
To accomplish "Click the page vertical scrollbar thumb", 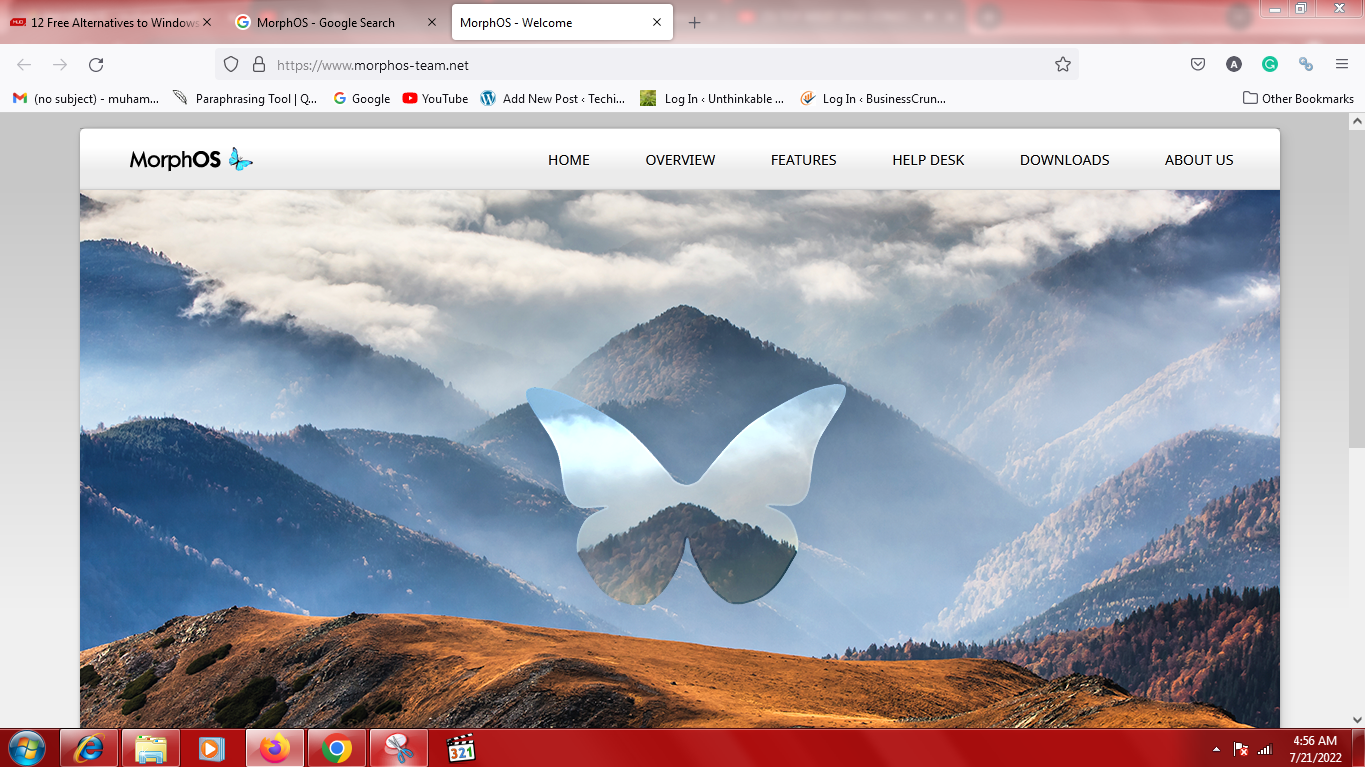I will coord(1356,288).
